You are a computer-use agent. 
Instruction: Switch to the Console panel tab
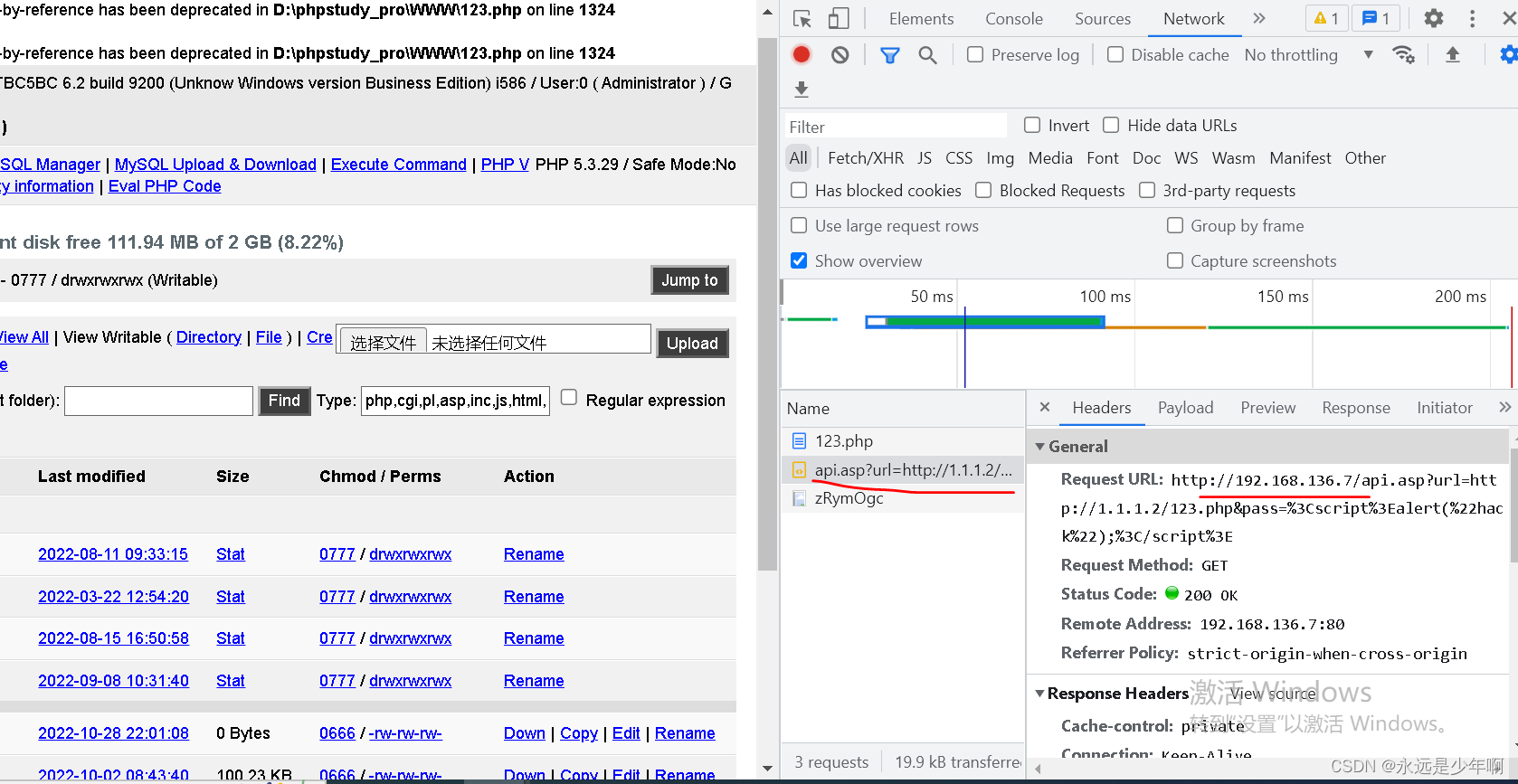[1014, 19]
